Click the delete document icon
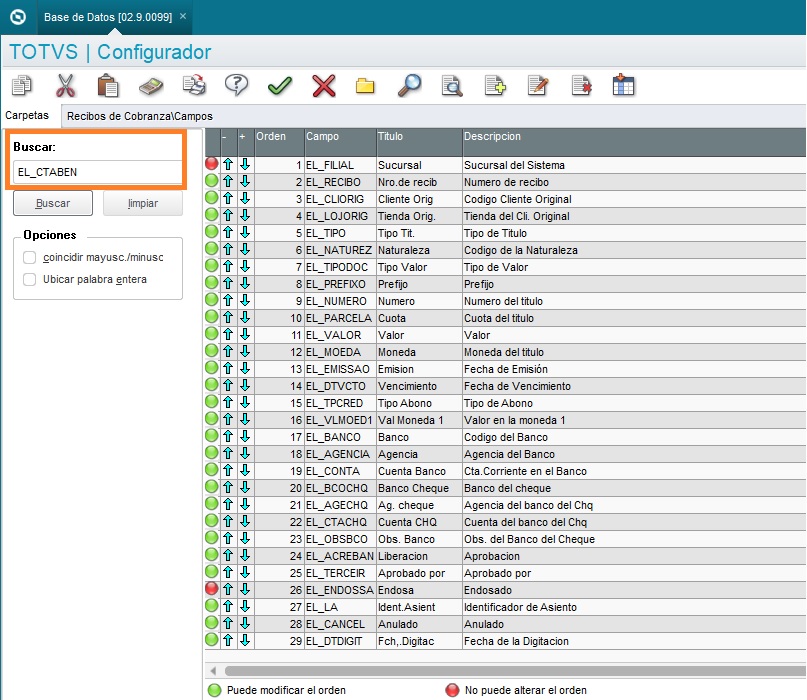 point(582,85)
